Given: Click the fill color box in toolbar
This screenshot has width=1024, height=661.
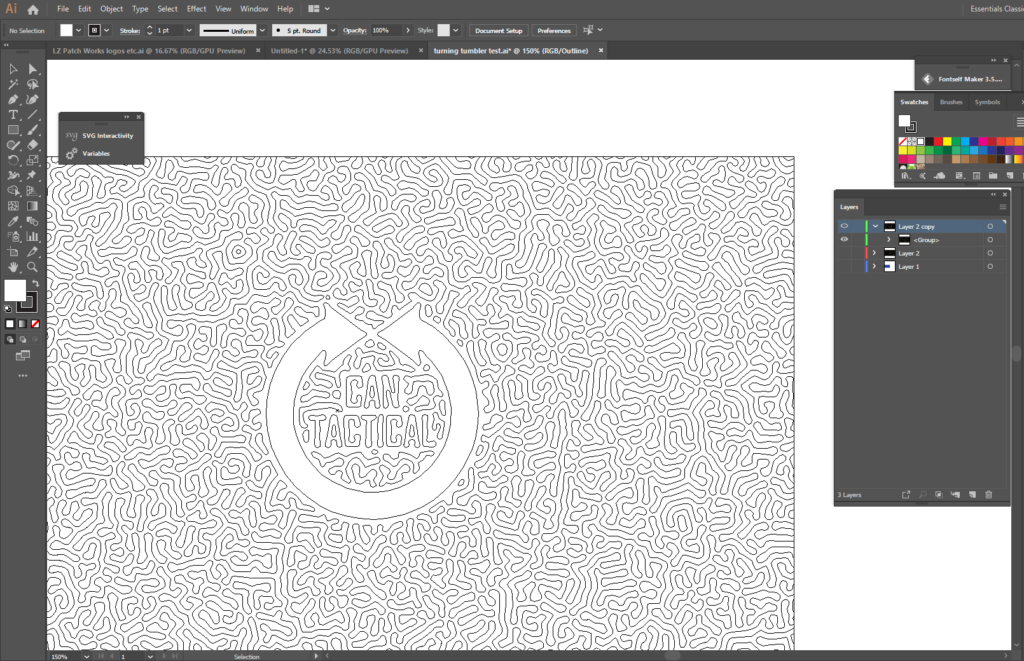Looking at the screenshot, I should (x=15, y=291).
